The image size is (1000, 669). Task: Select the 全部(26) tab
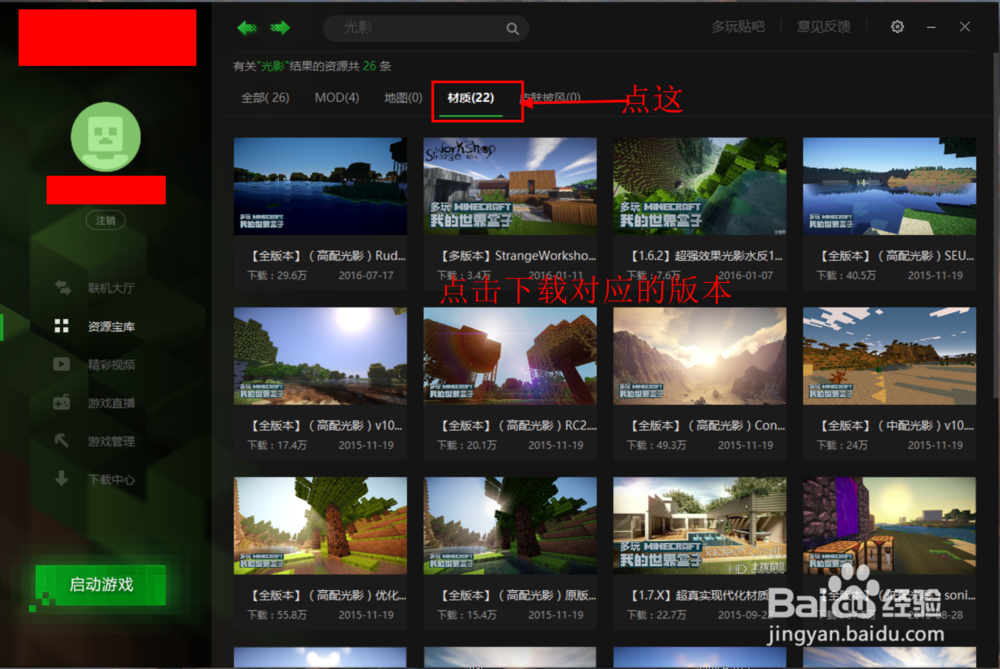tap(265, 98)
